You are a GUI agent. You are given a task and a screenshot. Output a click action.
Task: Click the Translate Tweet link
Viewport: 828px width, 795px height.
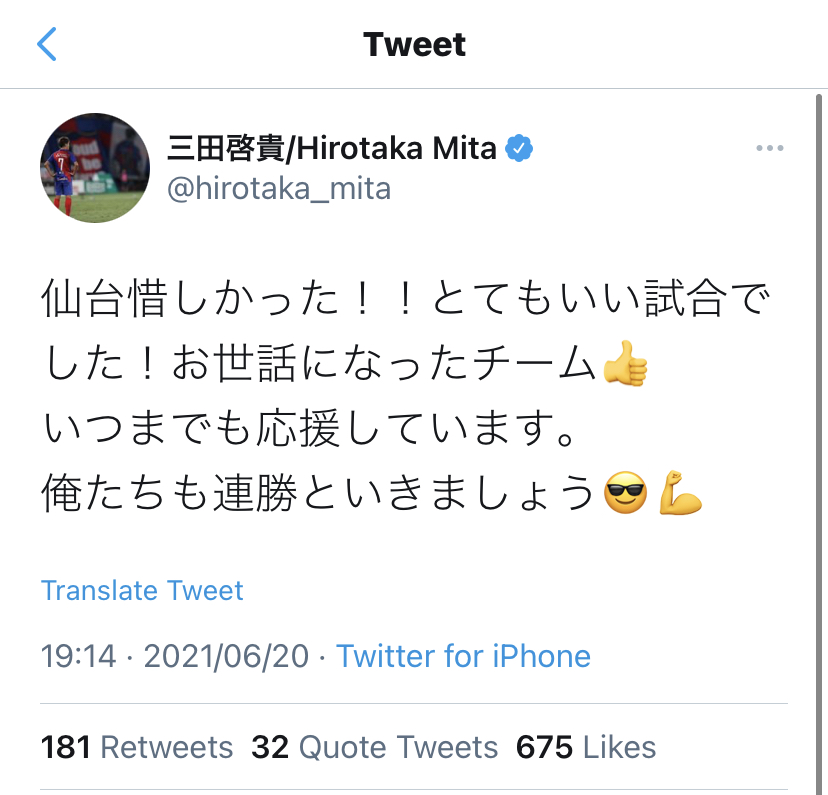point(142,590)
